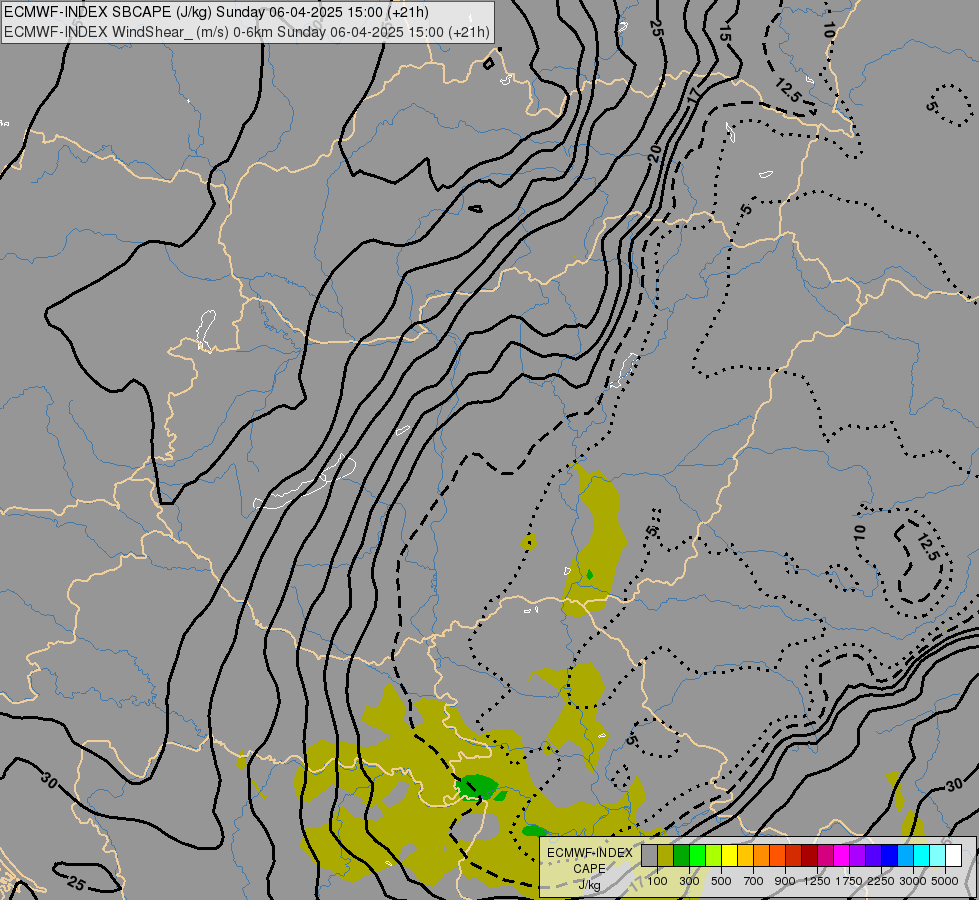979x900 pixels.
Task: Click the 900 legend value label
Action: [x=785, y=881]
